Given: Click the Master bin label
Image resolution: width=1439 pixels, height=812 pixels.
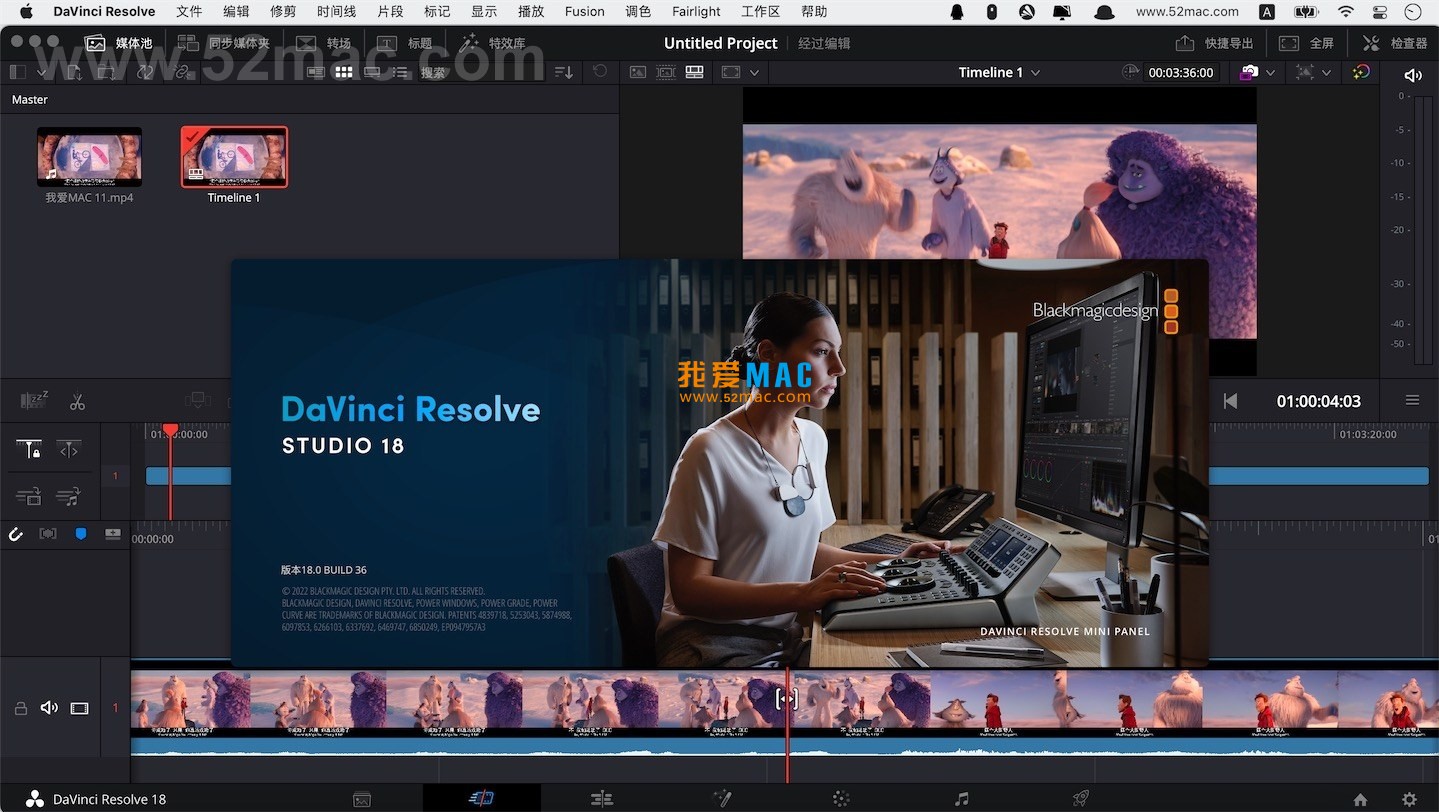Looking at the screenshot, I should pos(30,99).
